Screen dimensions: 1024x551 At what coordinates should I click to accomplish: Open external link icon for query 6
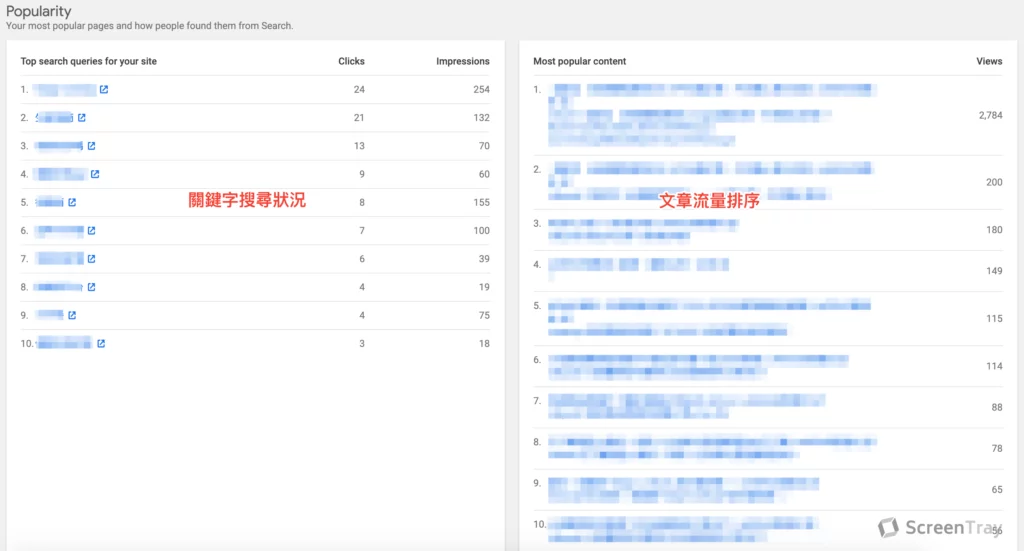pos(91,230)
